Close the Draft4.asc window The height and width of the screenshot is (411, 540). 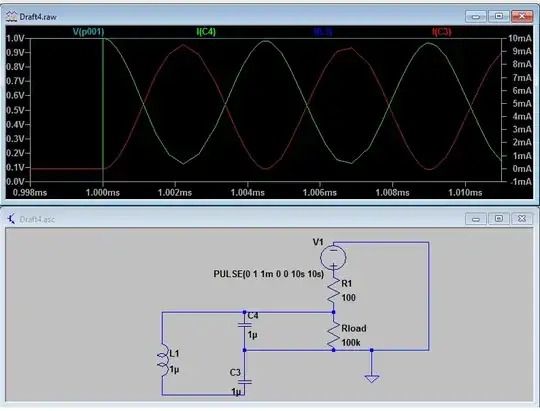522,218
